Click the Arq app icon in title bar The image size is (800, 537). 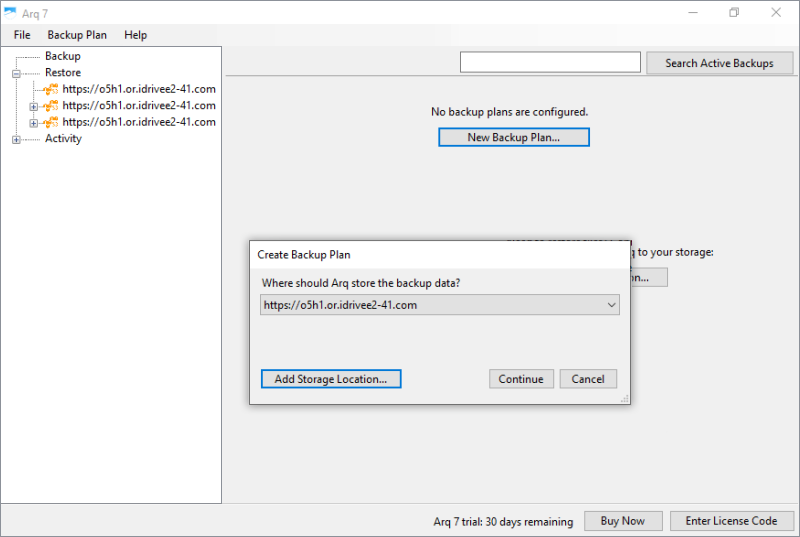point(11,12)
